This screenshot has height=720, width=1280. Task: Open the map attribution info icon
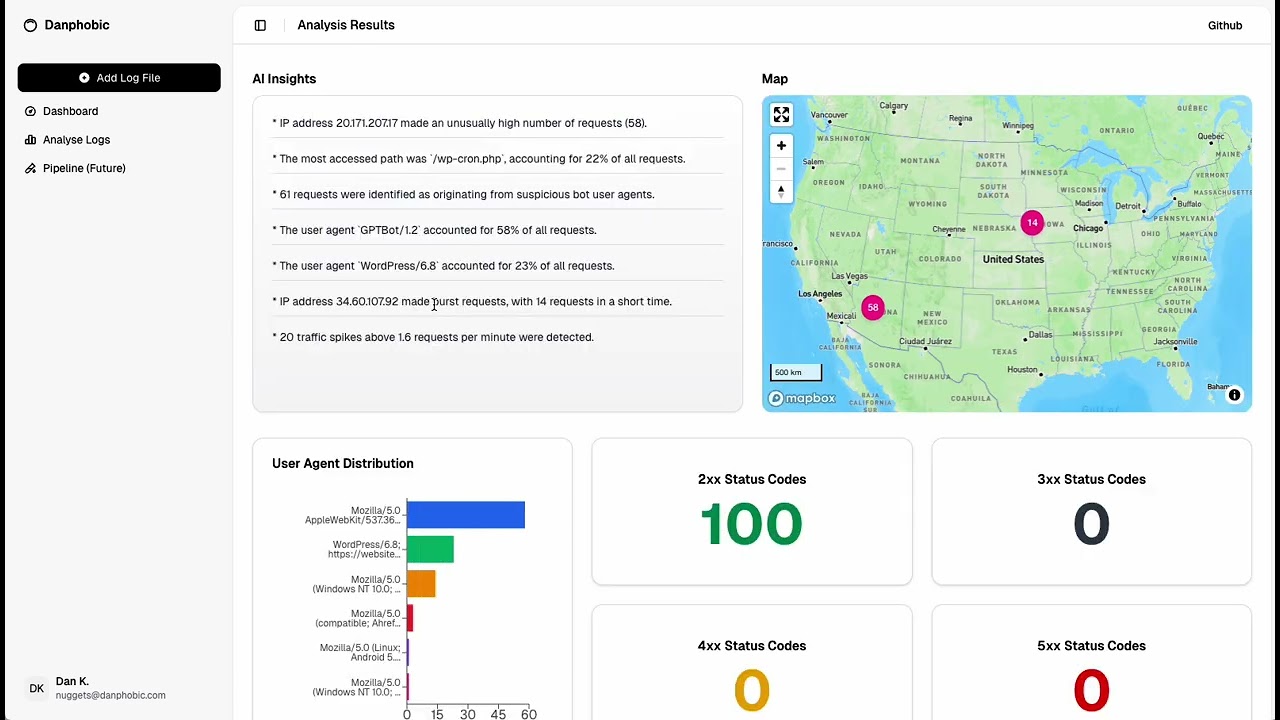[1234, 395]
